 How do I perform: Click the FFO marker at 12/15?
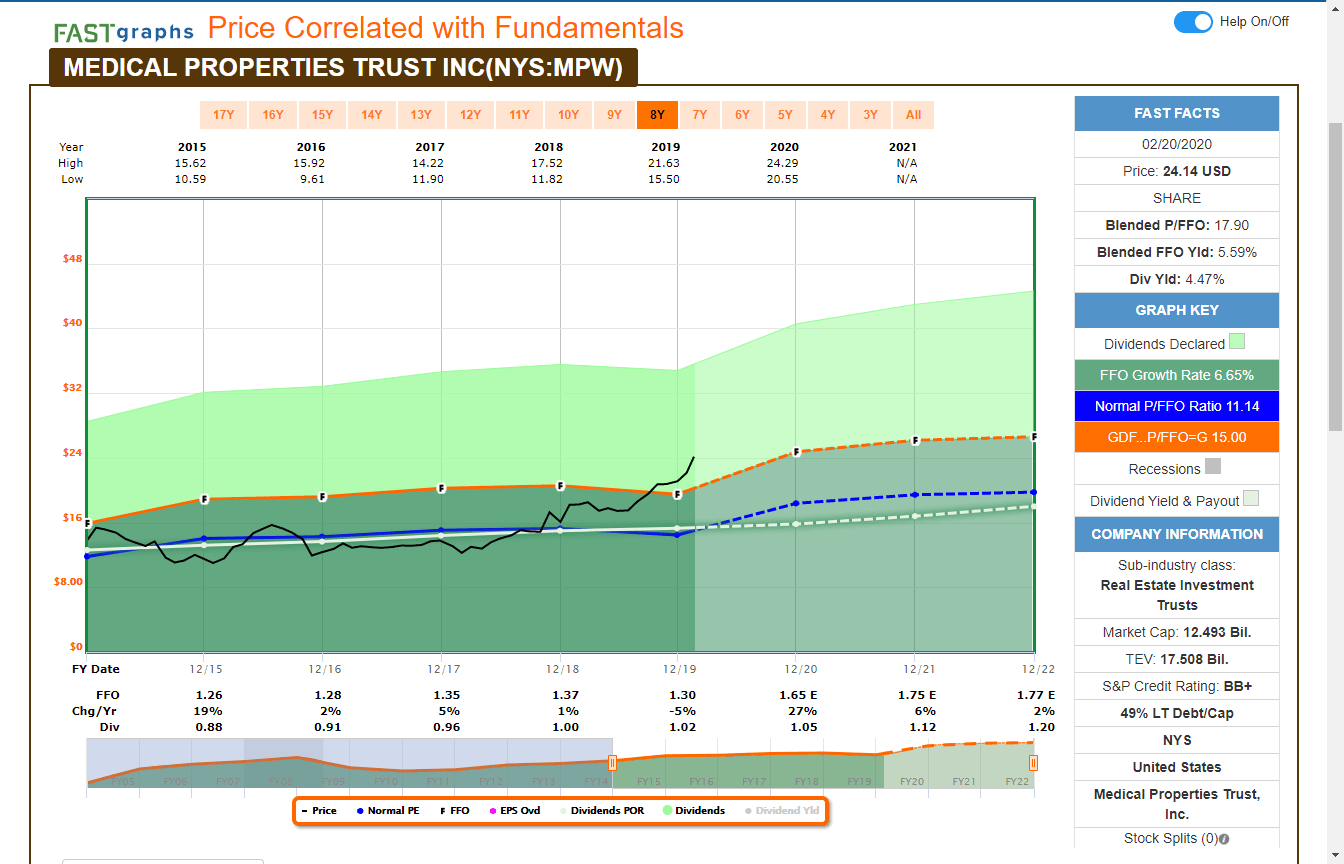[204, 498]
